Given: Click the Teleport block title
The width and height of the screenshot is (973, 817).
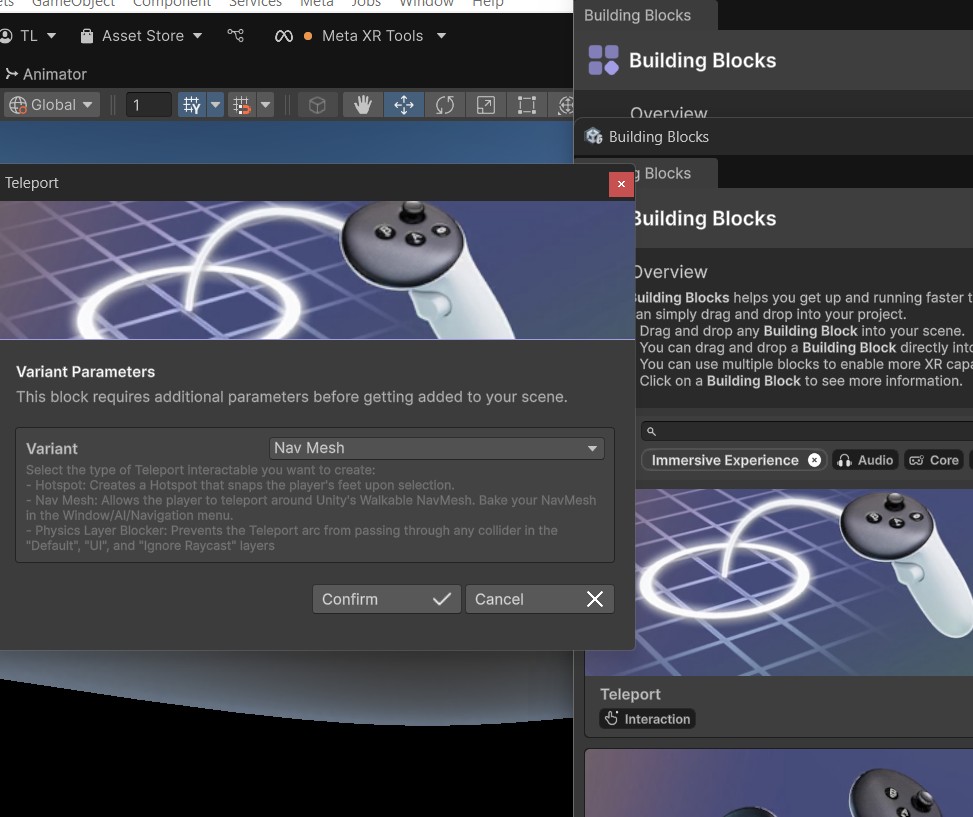Looking at the screenshot, I should 630,694.
